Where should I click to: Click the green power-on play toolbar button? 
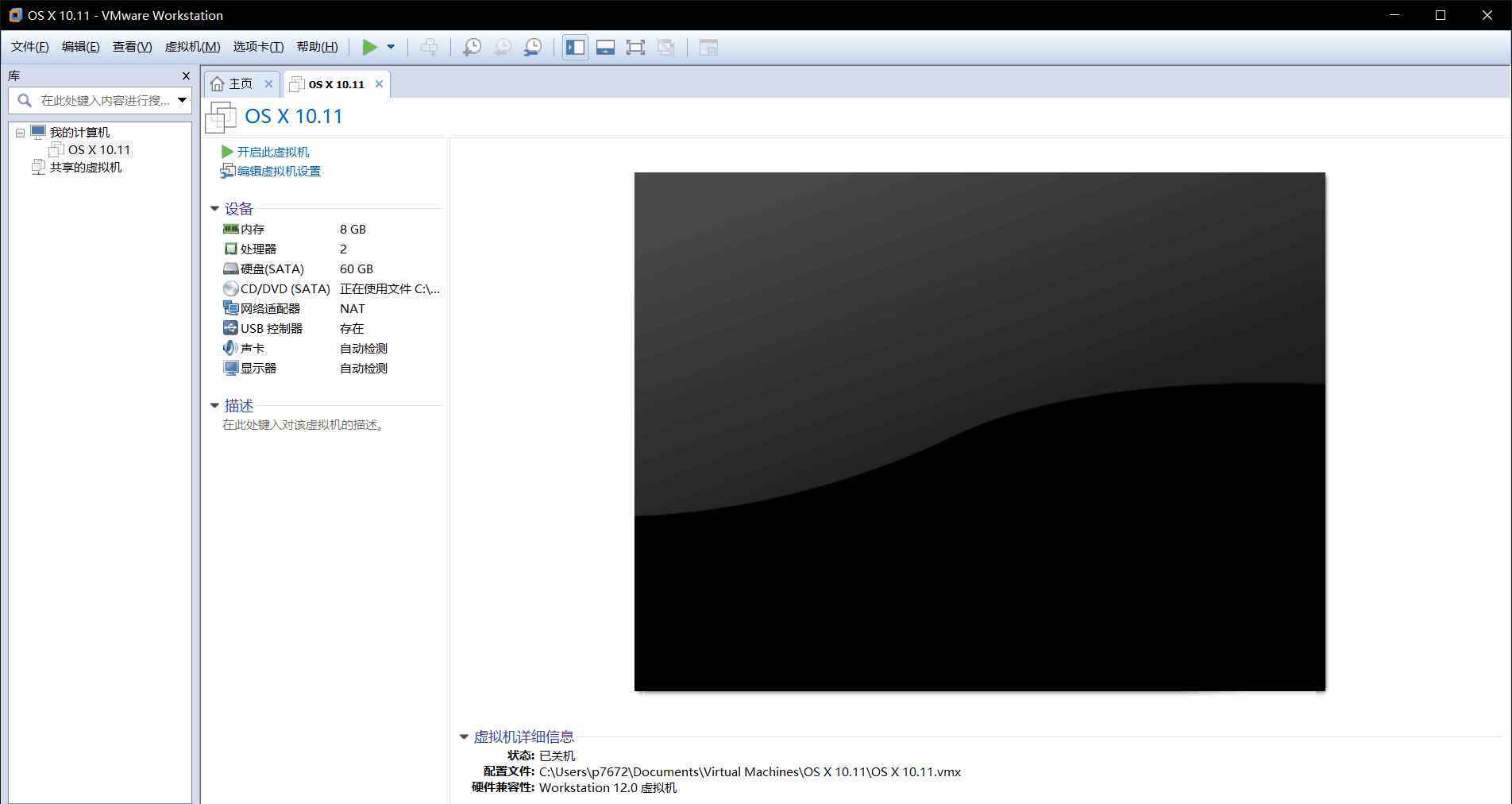pyautogui.click(x=369, y=47)
